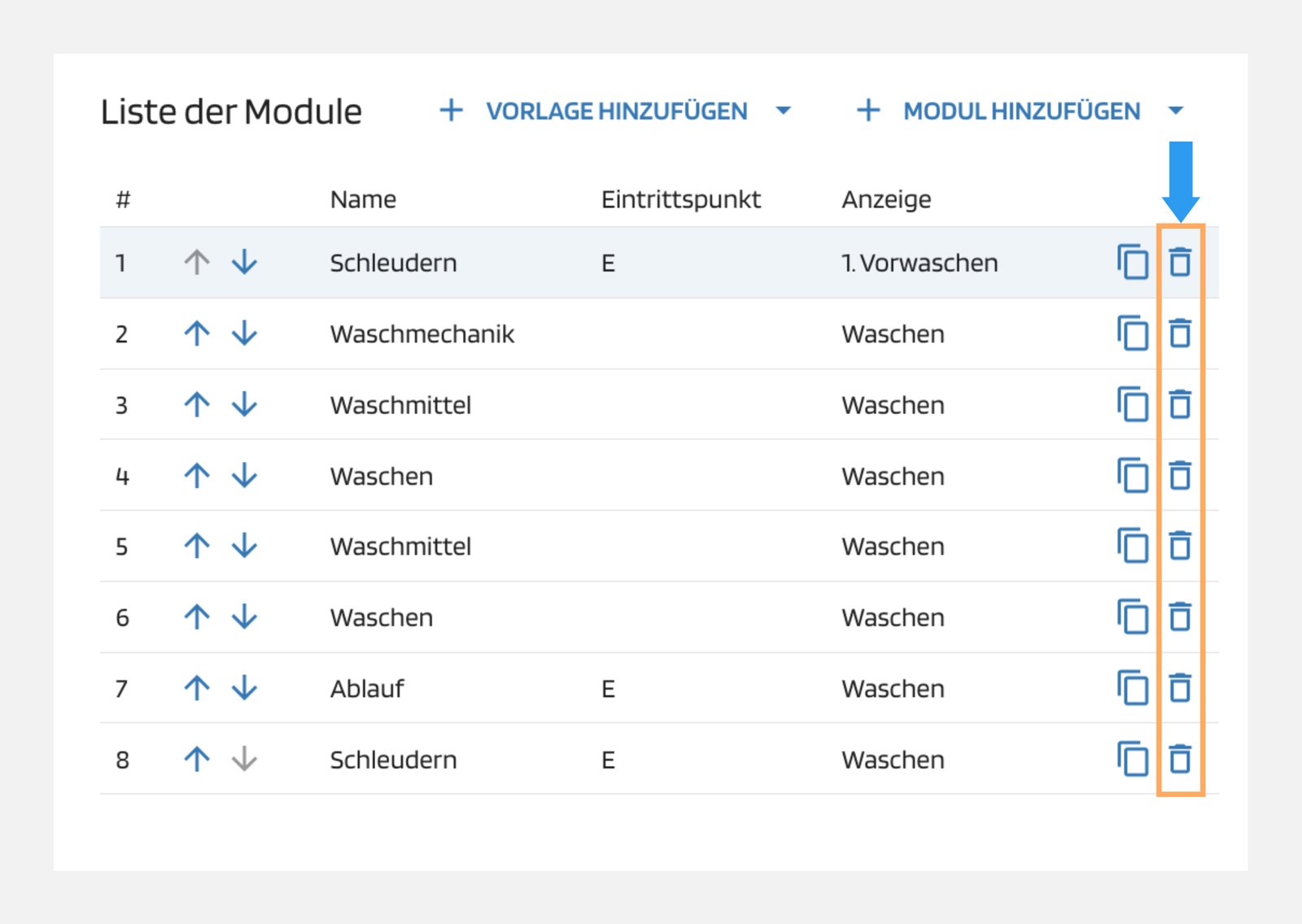Duplicate the Ablauf module in row 7
The width and height of the screenshot is (1302, 924).
[x=1132, y=688]
